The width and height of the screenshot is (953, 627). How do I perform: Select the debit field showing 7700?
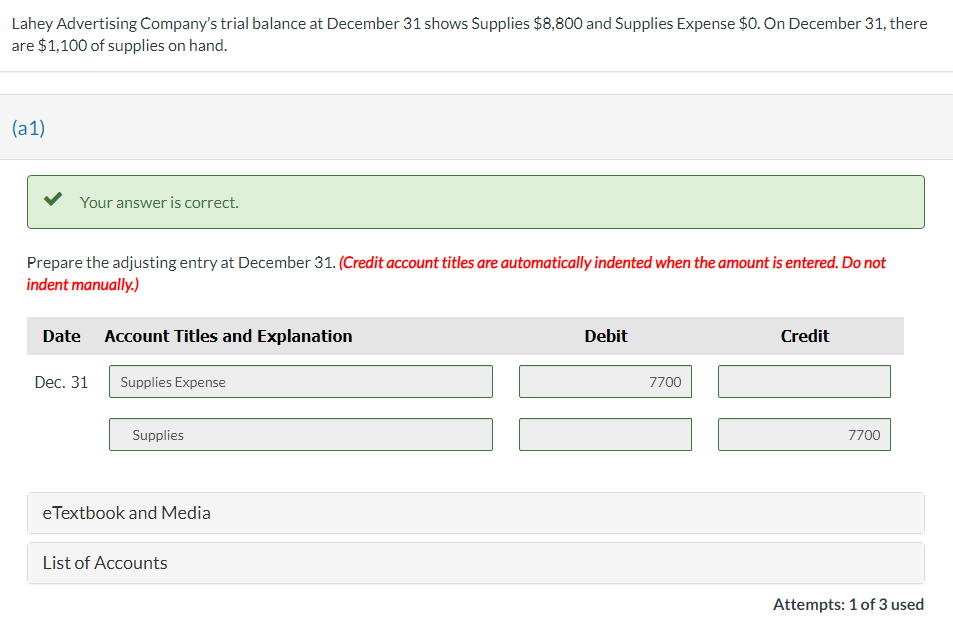pyautogui.click(x=604, y=381)
